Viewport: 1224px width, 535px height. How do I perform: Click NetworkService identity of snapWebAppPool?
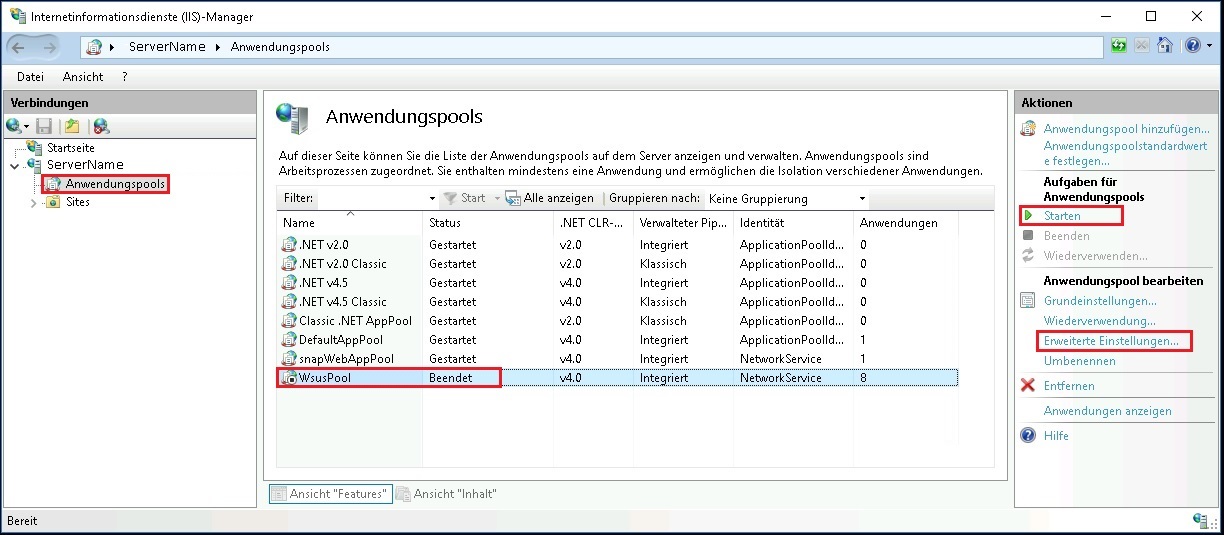pos(781,359)
